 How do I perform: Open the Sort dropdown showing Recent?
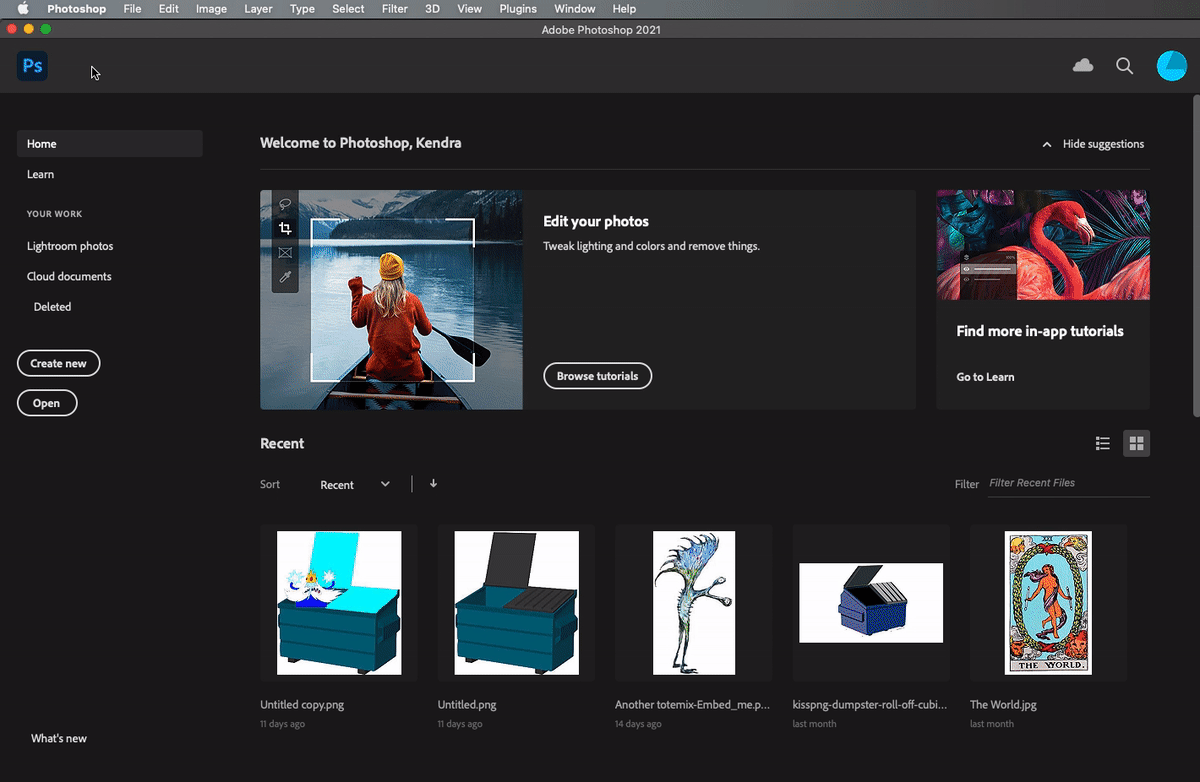pos(355,485)
